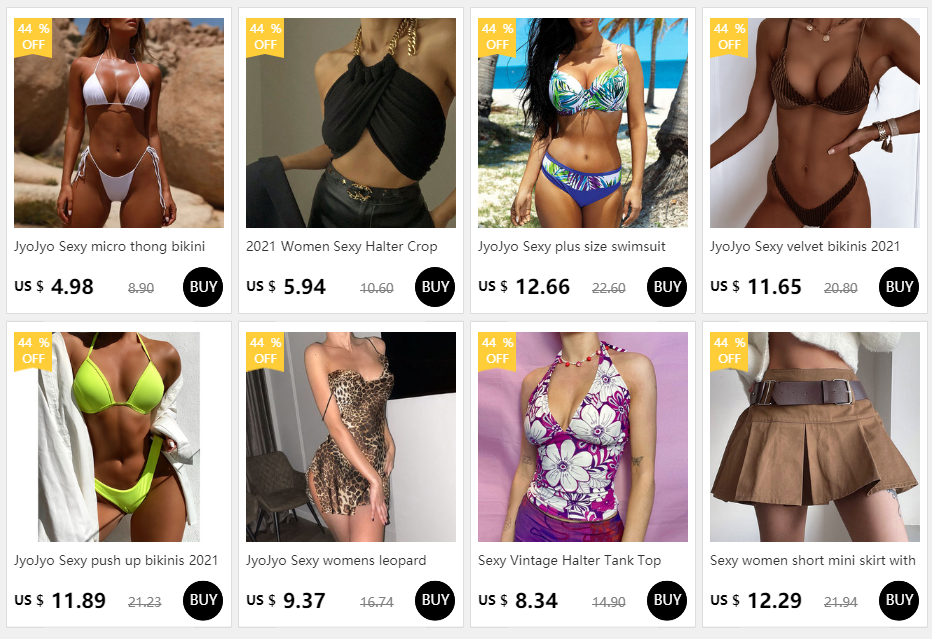
Task: Click BUY for the $5.94 Halter Crop
Action: coord(434,287)
